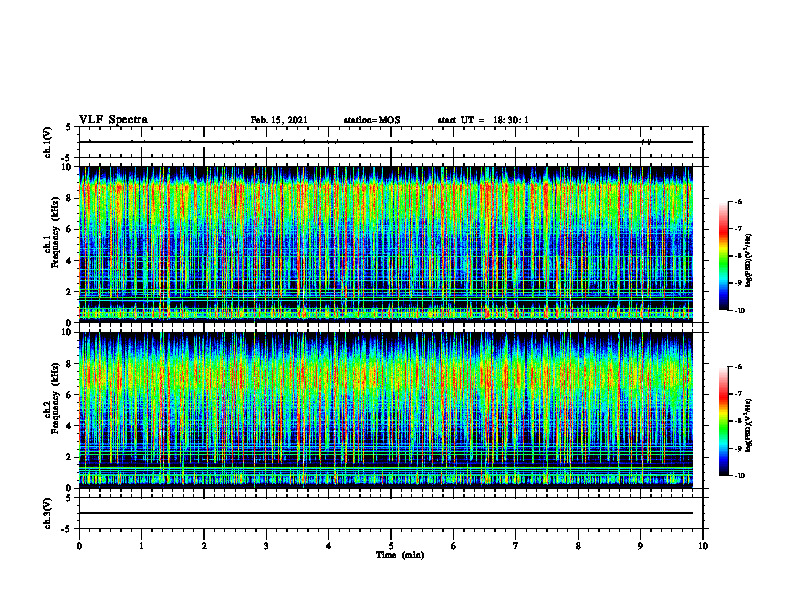Click the ch.2 colorbar next to the lower spectrogram
This screenshot has height=612, width=792.
pyautogui.click(x=723, y=421)
